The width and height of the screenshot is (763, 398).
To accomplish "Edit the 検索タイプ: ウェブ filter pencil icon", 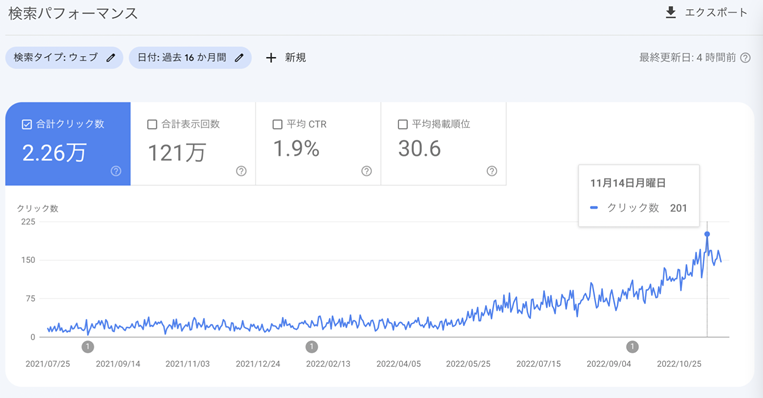I will (x=111, y=58).
